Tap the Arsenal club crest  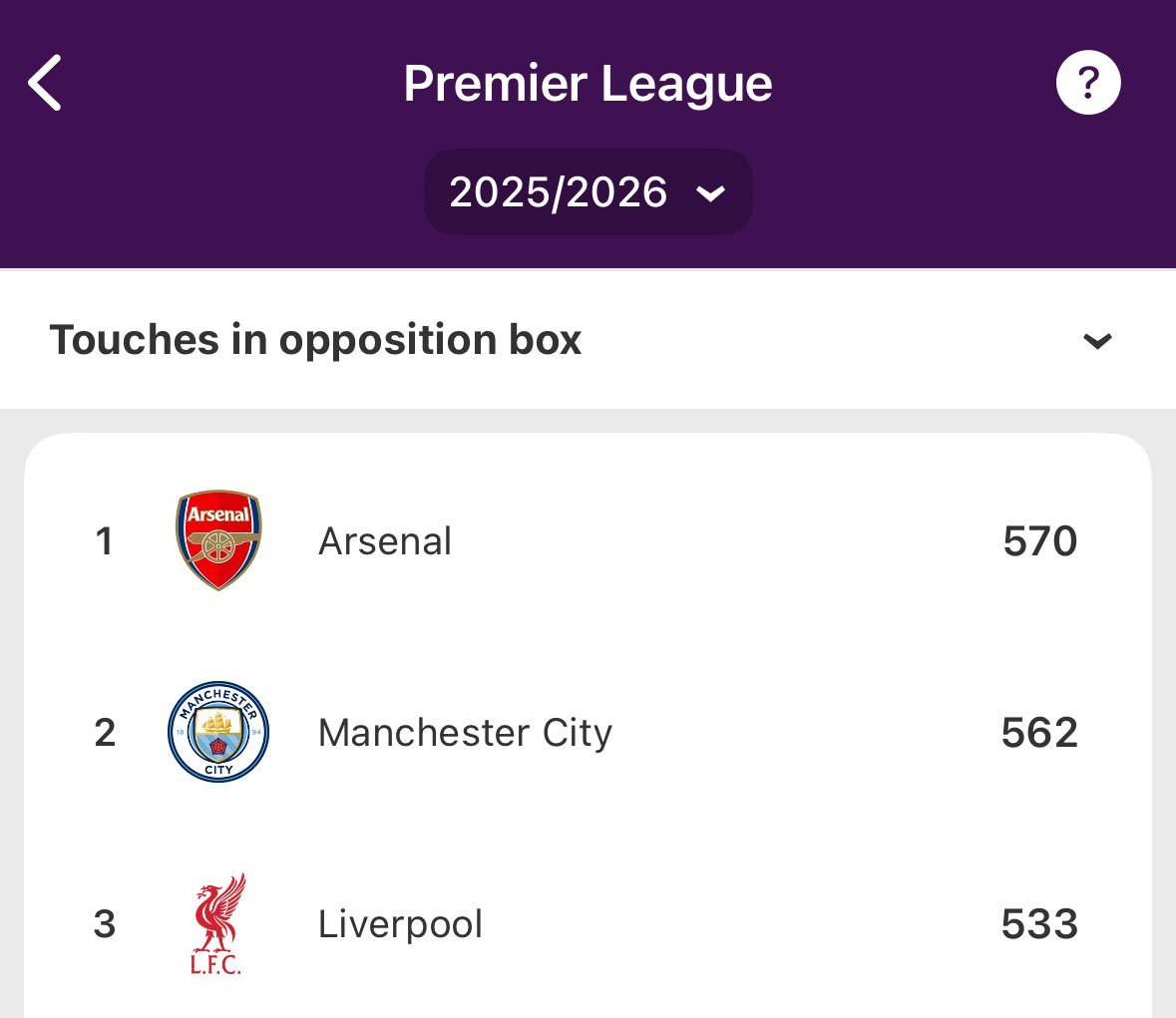pyautogui.click(x=218, y=540)
